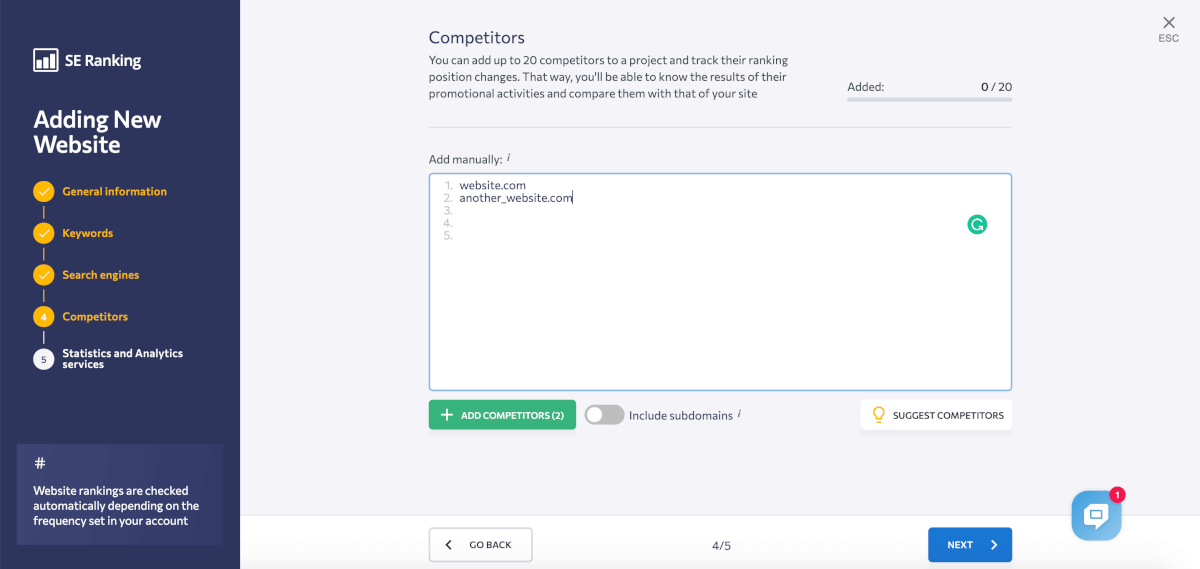Click the General information checkmark icon

tap(44, 192)
